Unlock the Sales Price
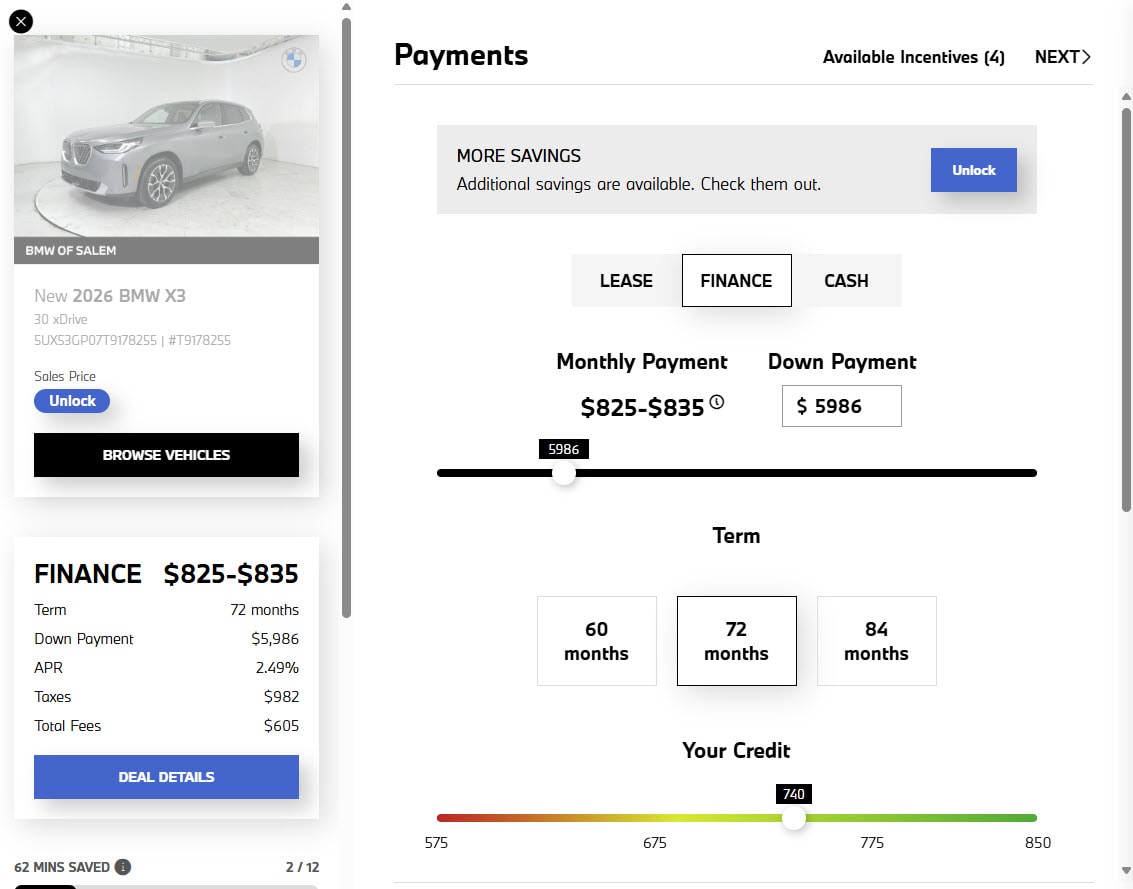1133x889 pixels. [71, 400]
